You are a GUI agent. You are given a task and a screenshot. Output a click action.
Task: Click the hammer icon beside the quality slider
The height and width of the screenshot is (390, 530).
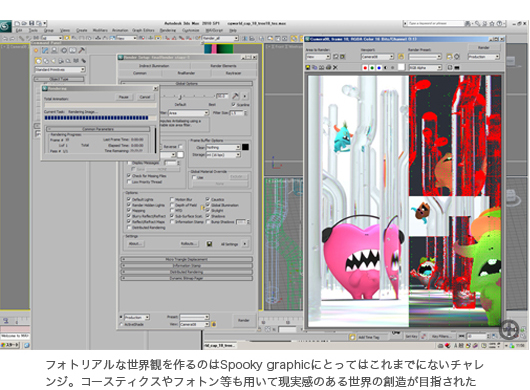(x=236, y=96)
